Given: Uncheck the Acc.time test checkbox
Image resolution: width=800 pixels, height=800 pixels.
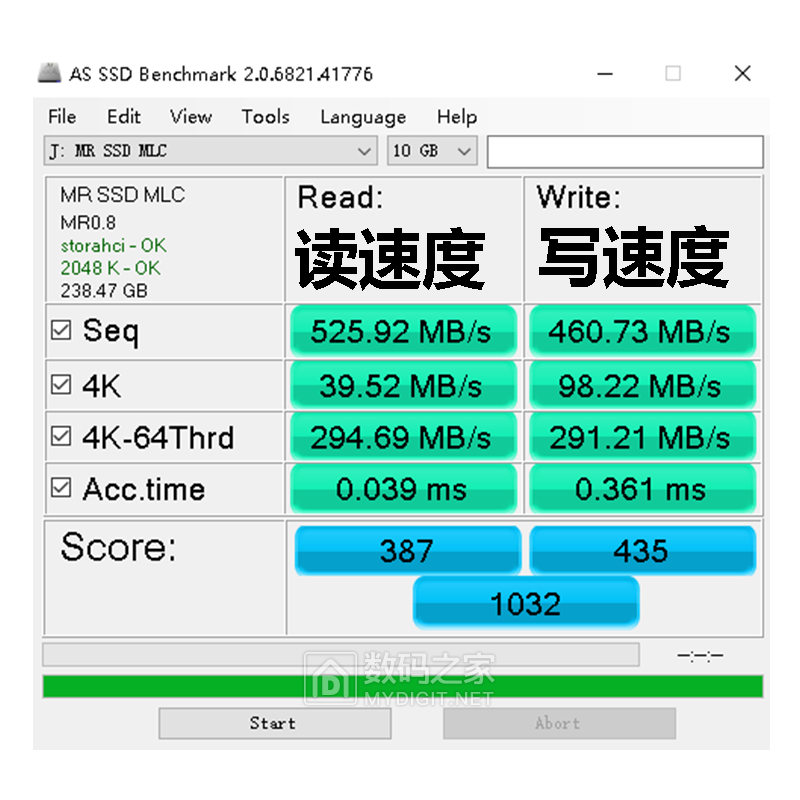Looking at the screenshot, I should pyautogui.click(x=61, y=488).
